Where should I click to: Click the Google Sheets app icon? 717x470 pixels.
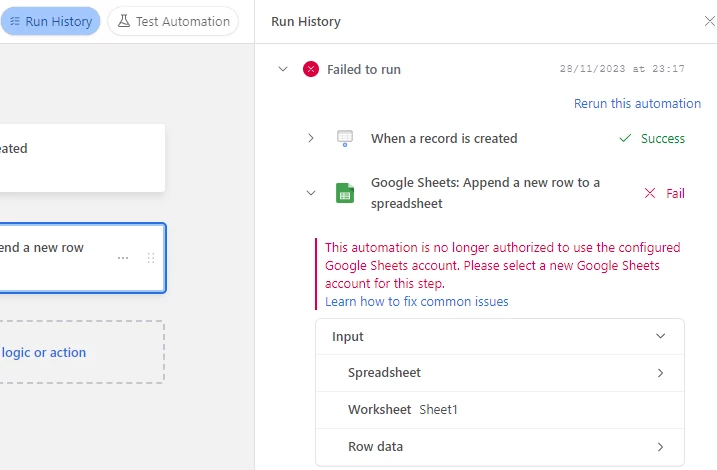pos(345,193)
